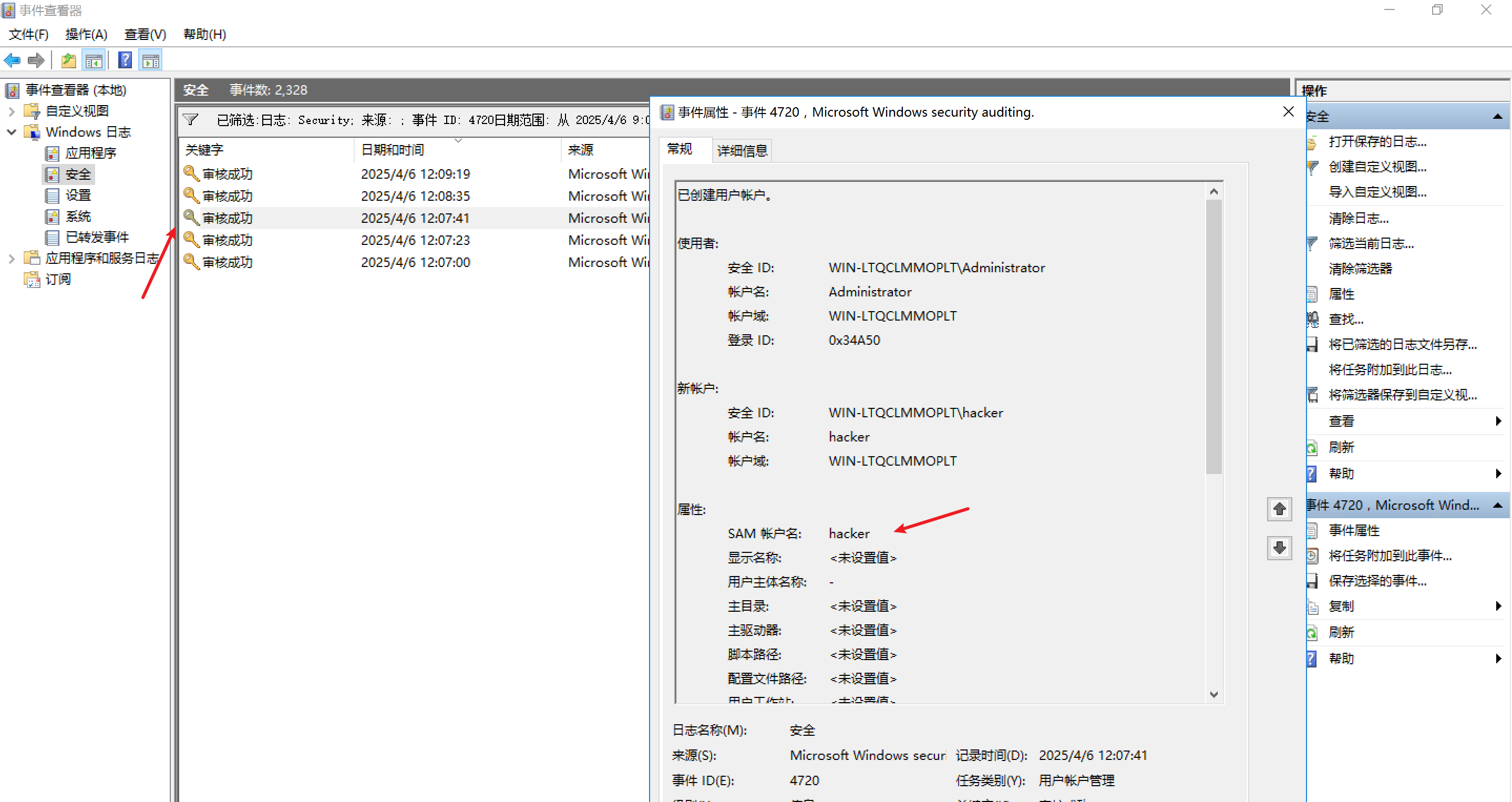This screenshot has height=802, width=1512.
Task: Click the forward arrow toolbar icon
Action: click(36, 60)
